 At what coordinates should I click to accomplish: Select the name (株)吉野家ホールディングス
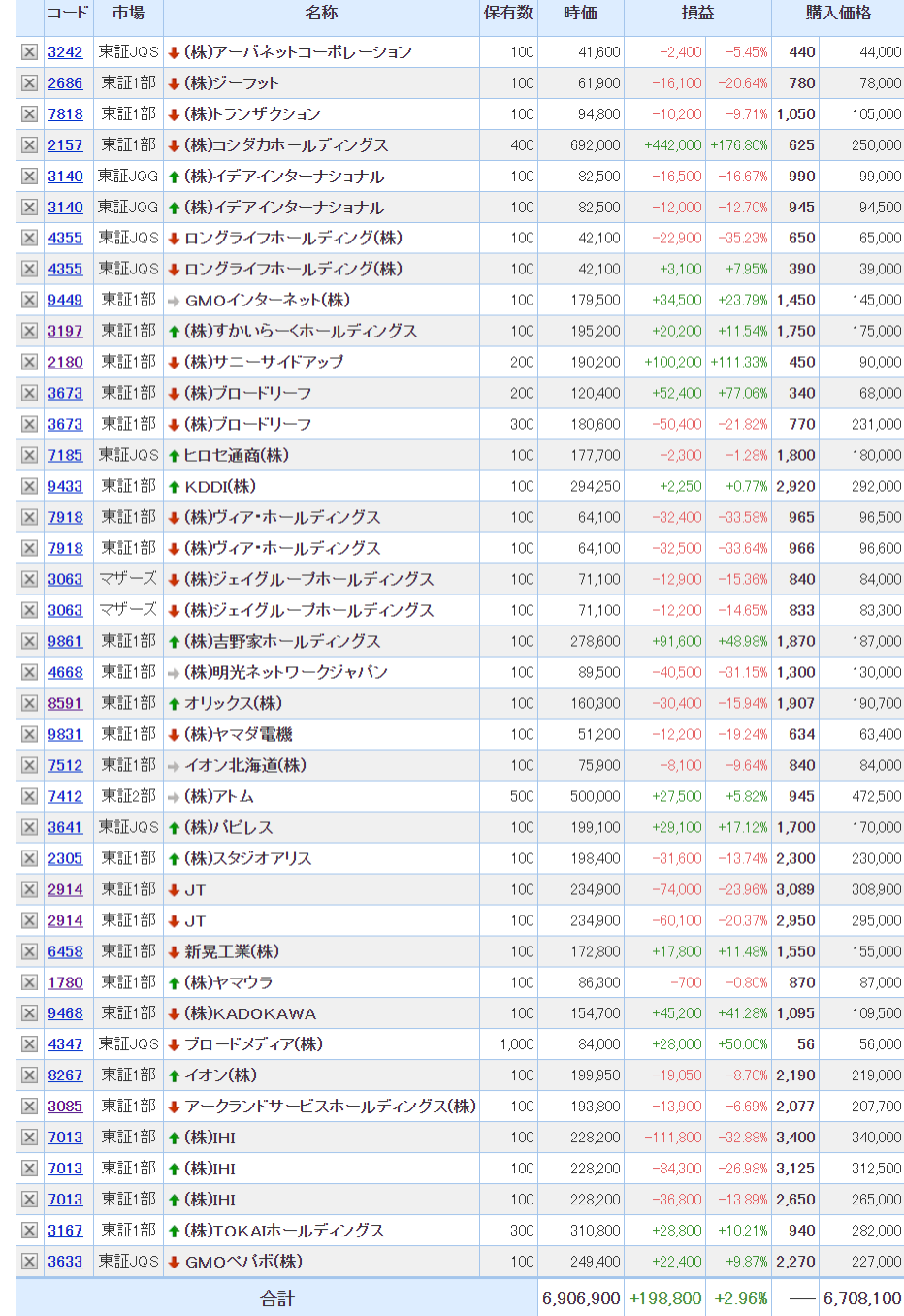282,642
